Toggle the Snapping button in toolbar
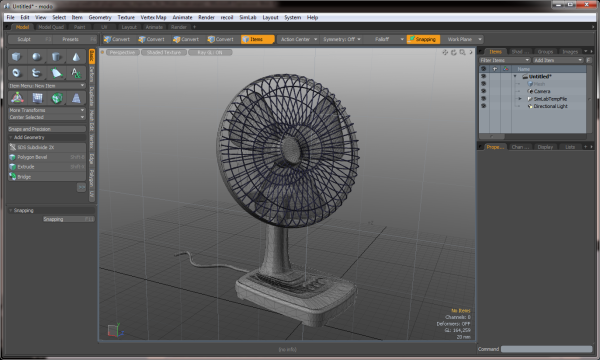 coord(423,39)
